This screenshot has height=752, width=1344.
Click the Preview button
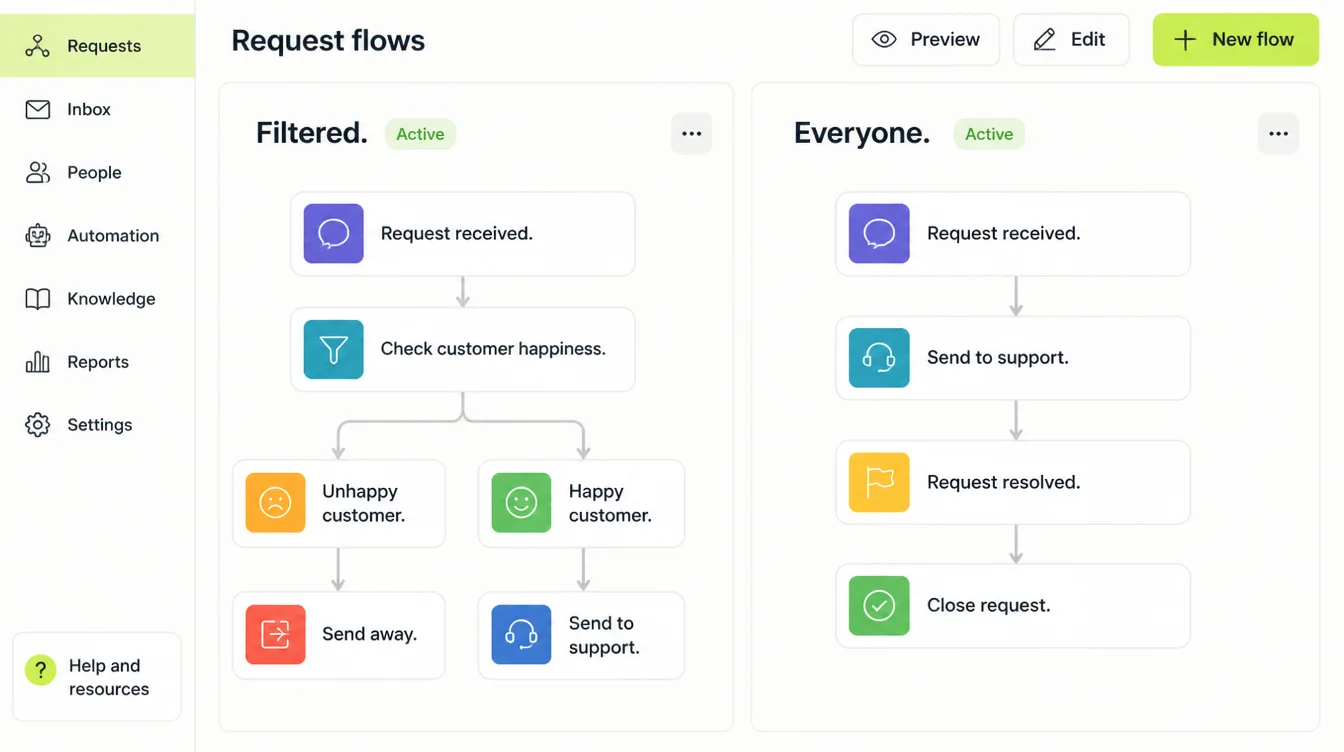[x=926, y=40]
